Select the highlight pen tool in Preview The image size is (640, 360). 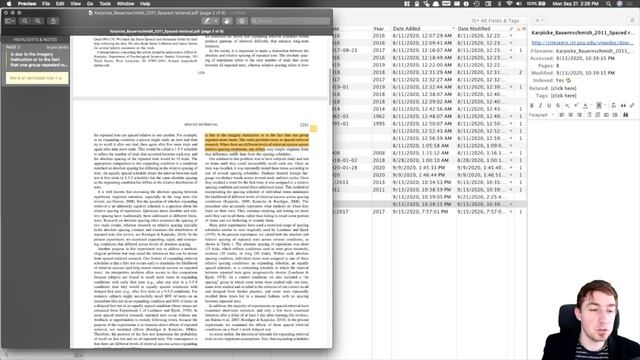(207, 21)
